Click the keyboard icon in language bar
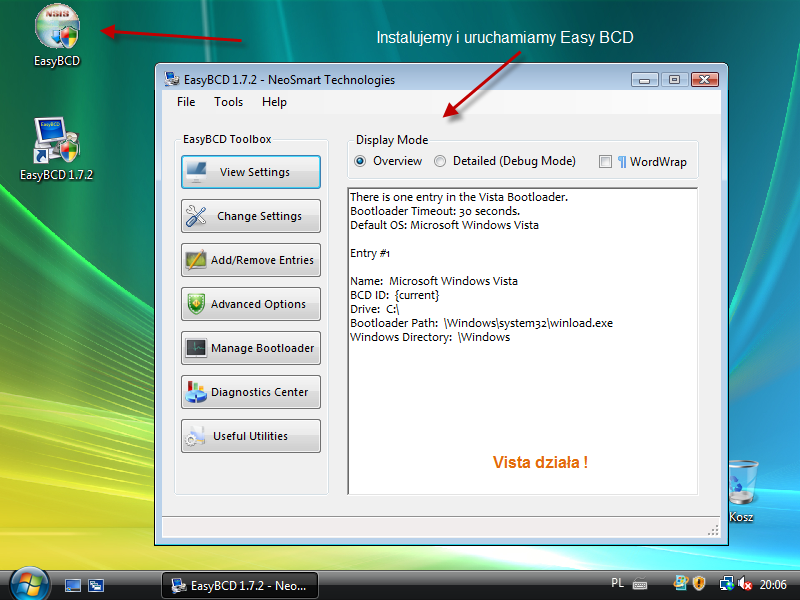The width and height of the screenshot is (800, 600). (x=640, y=584)
